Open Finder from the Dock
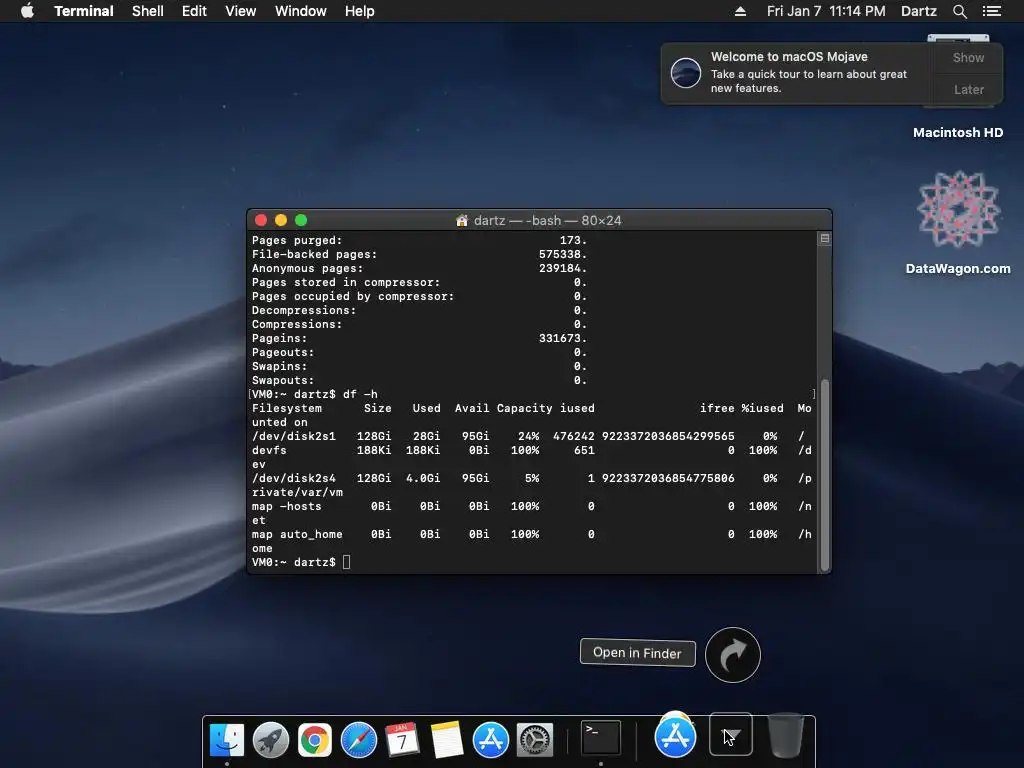Screen dimensions: 1024x768 227,740
